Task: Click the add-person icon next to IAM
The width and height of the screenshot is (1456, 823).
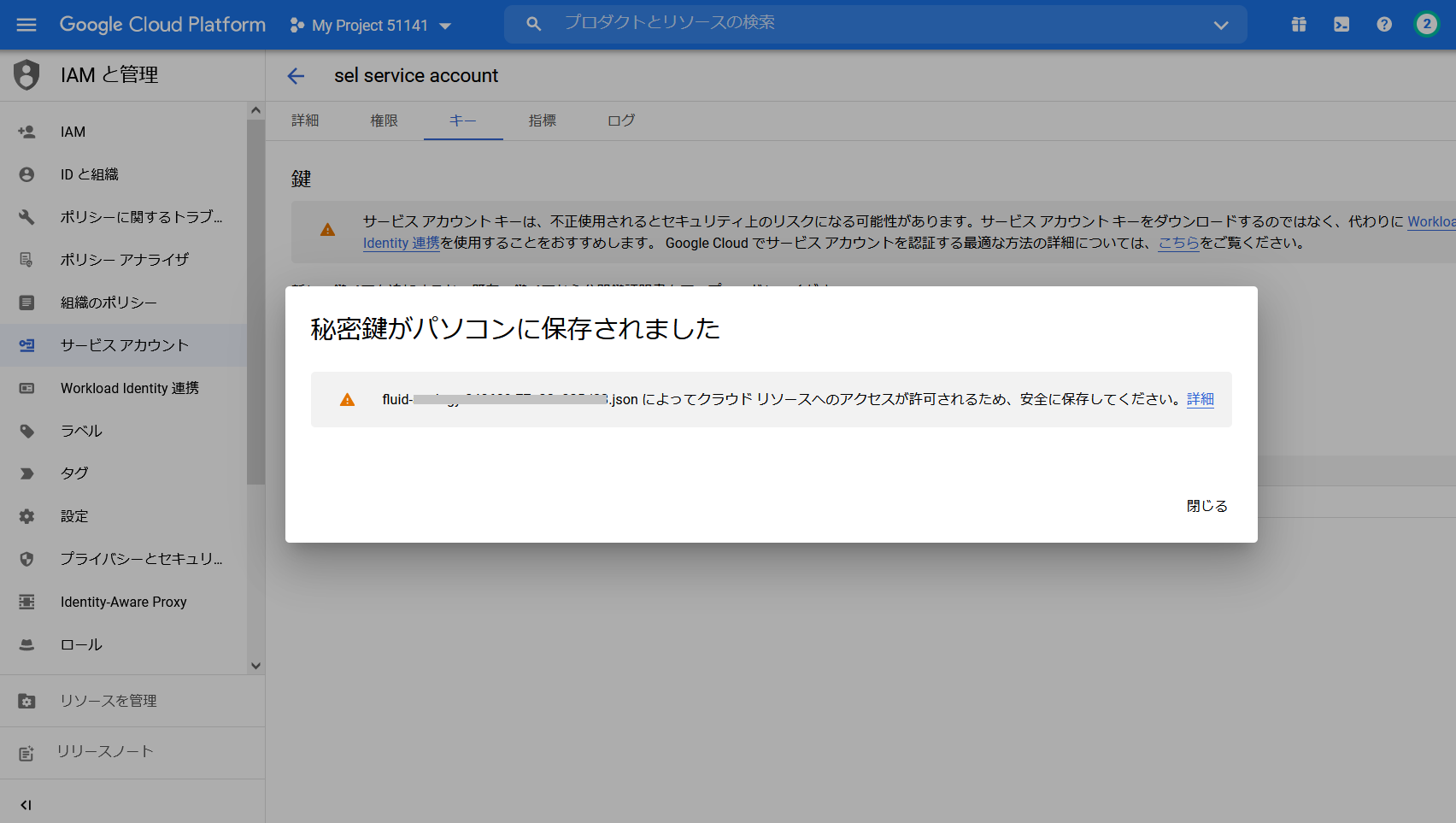Action: point(26,132)
